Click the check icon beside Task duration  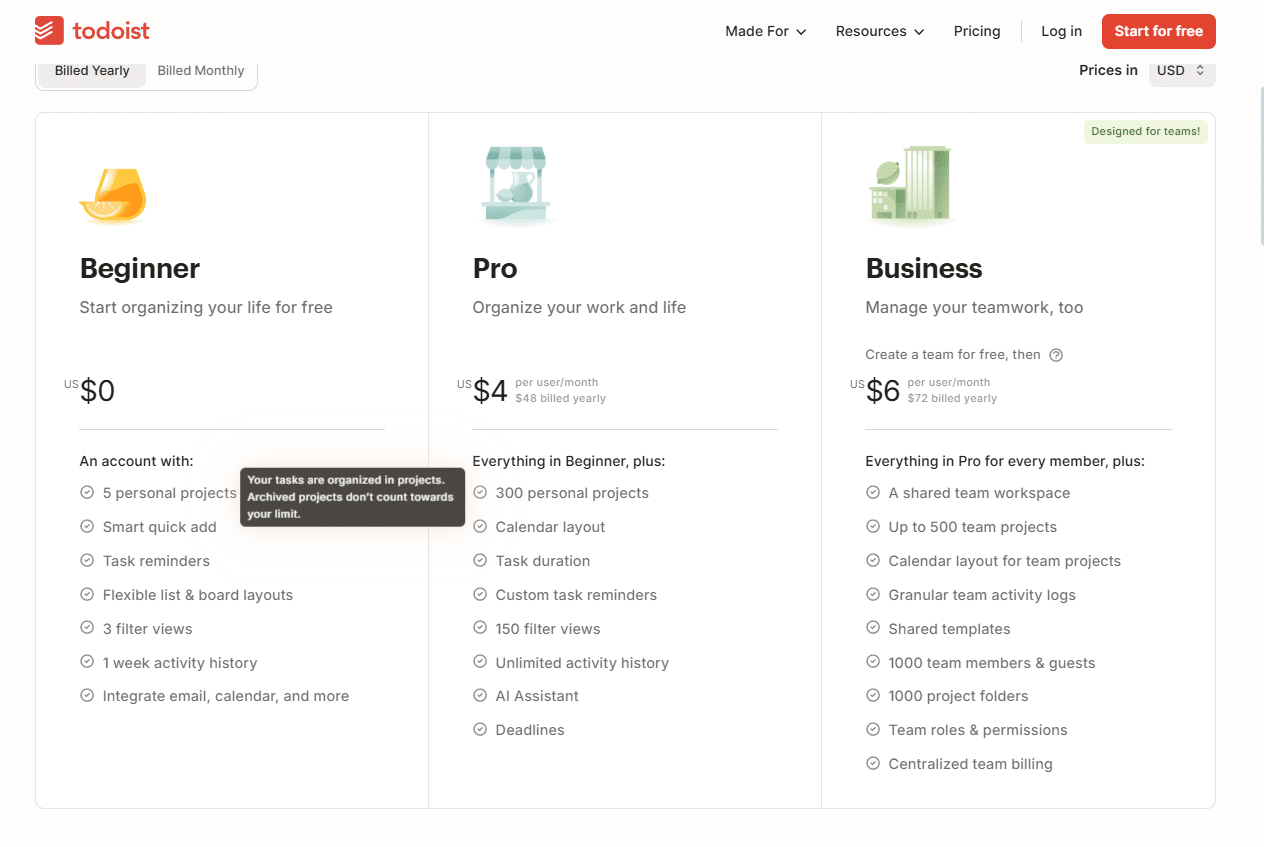click(x=480, y=561)
